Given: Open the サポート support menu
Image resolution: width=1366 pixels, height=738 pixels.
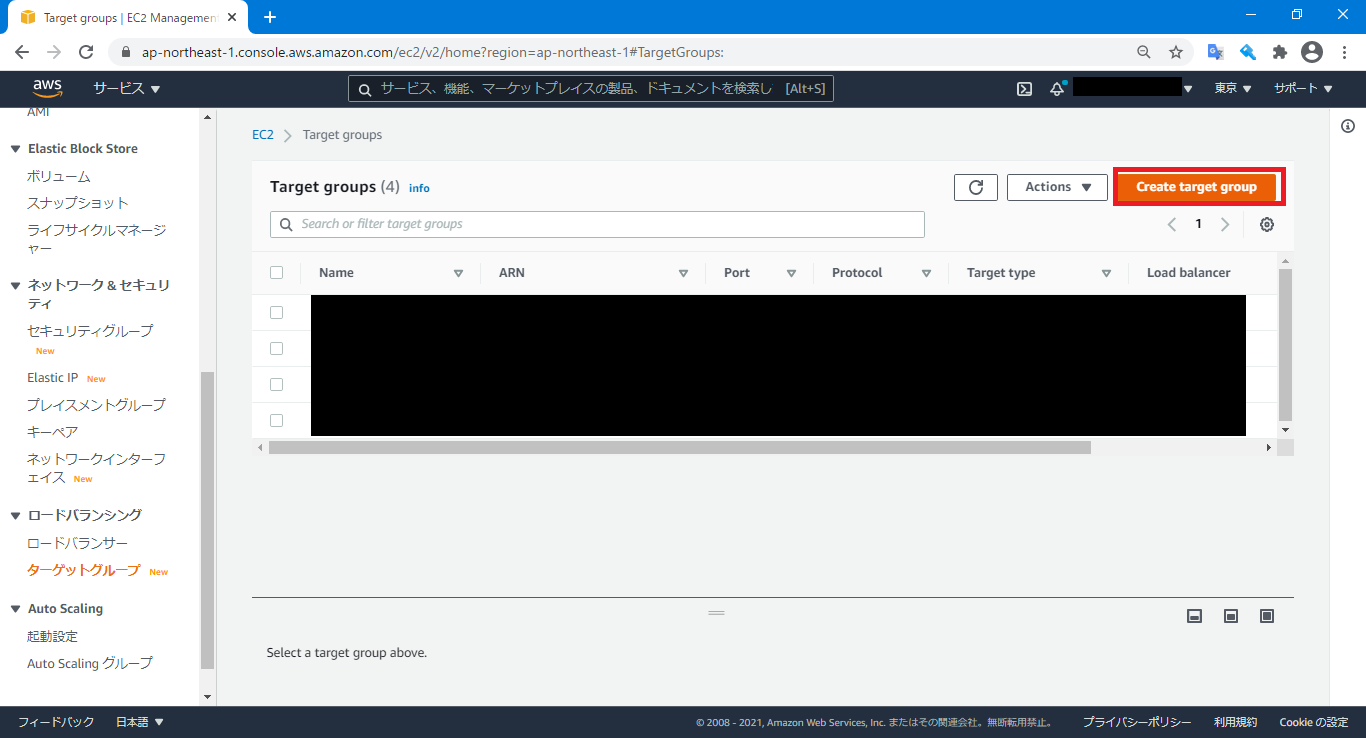Looking at the screenshot, I should click(x=1303, y=89).
